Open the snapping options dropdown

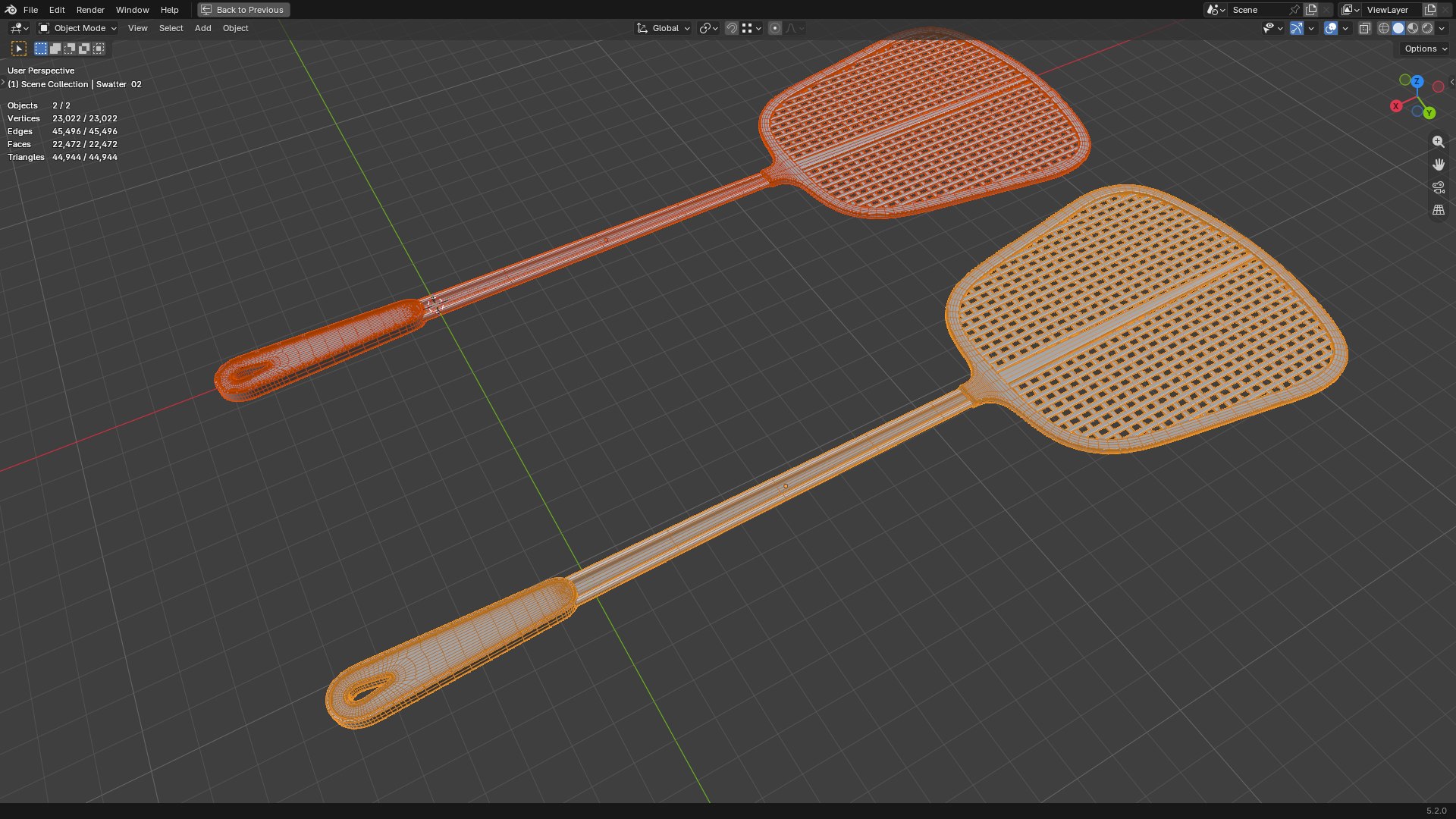pos(752,28)
